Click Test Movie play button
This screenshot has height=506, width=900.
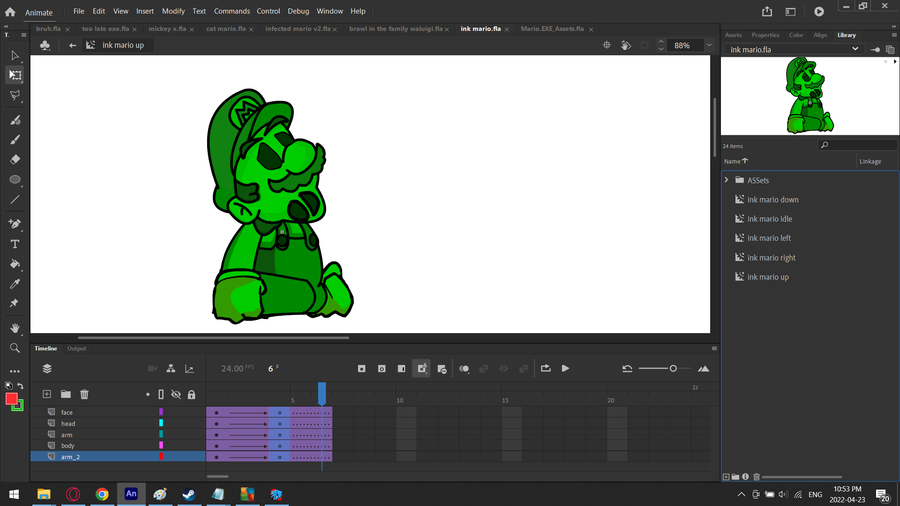(819, 11)
